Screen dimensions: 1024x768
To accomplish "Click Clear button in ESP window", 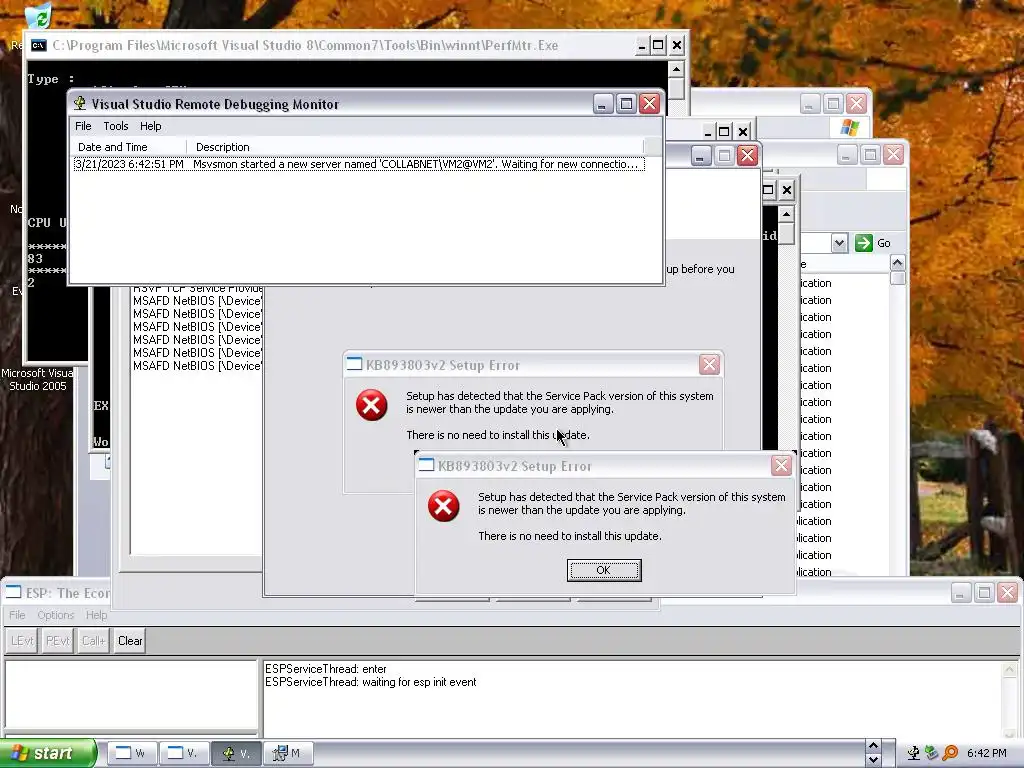I will 130,641.
